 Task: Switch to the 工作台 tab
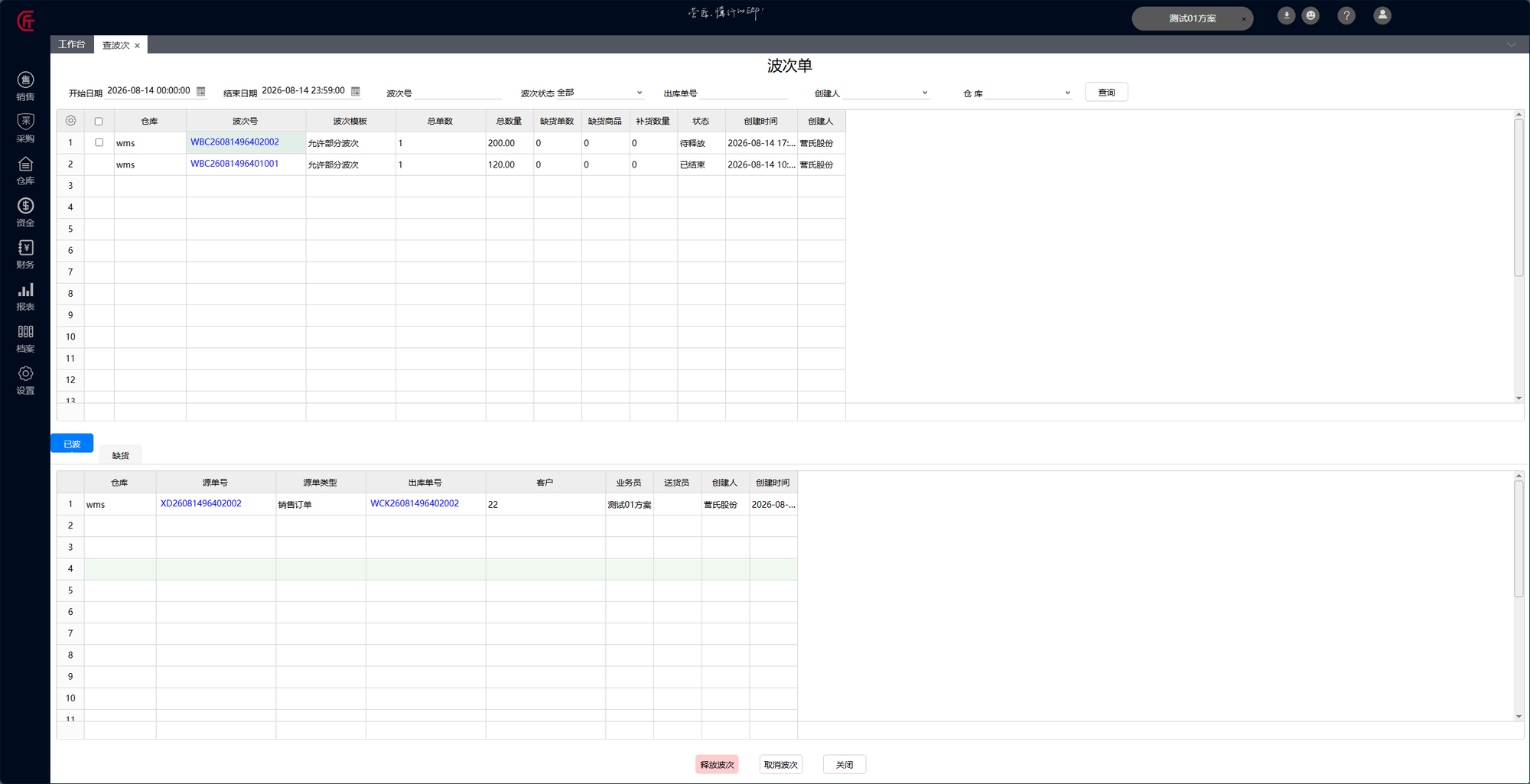[x=72, y=44]
